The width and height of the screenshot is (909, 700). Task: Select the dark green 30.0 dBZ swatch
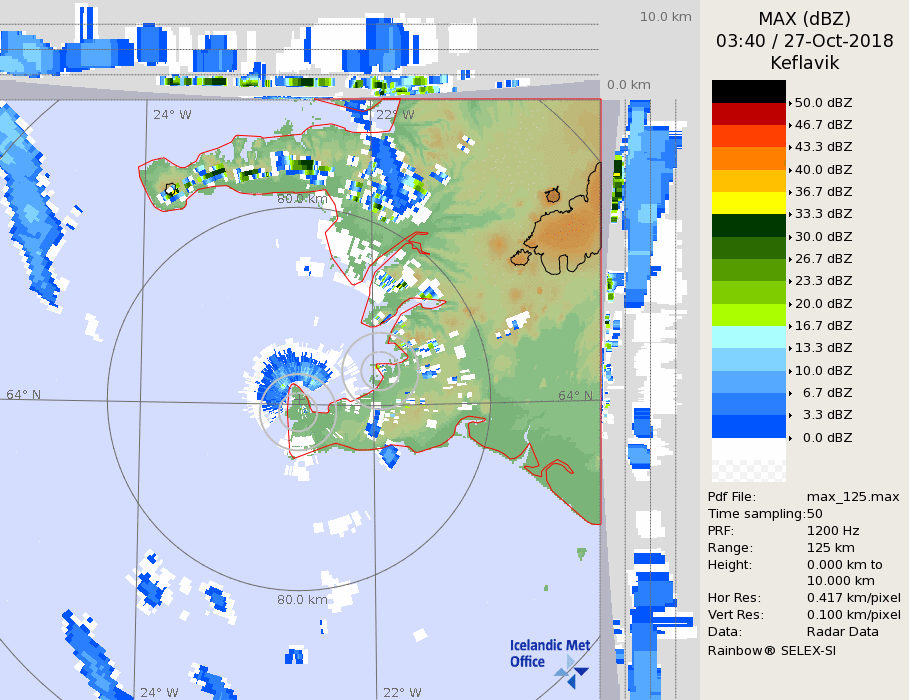point(748,225)
